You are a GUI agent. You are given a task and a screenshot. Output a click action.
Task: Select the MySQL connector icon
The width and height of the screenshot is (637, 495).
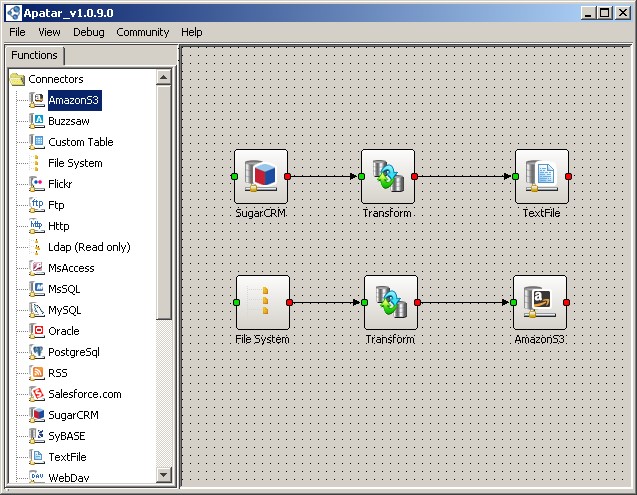pos(37,310)
